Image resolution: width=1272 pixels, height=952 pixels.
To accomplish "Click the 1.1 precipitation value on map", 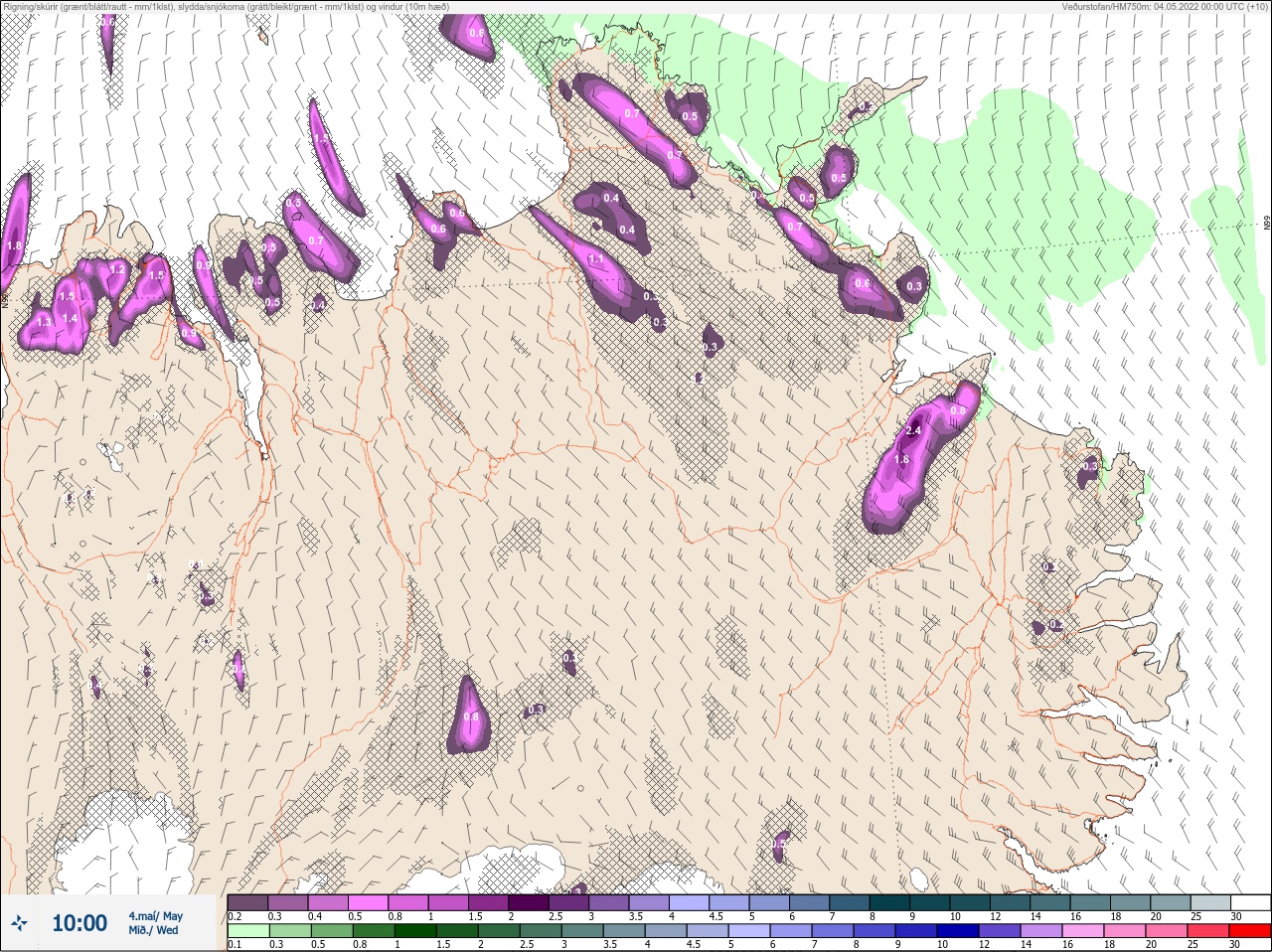I will tap(596, 258).
